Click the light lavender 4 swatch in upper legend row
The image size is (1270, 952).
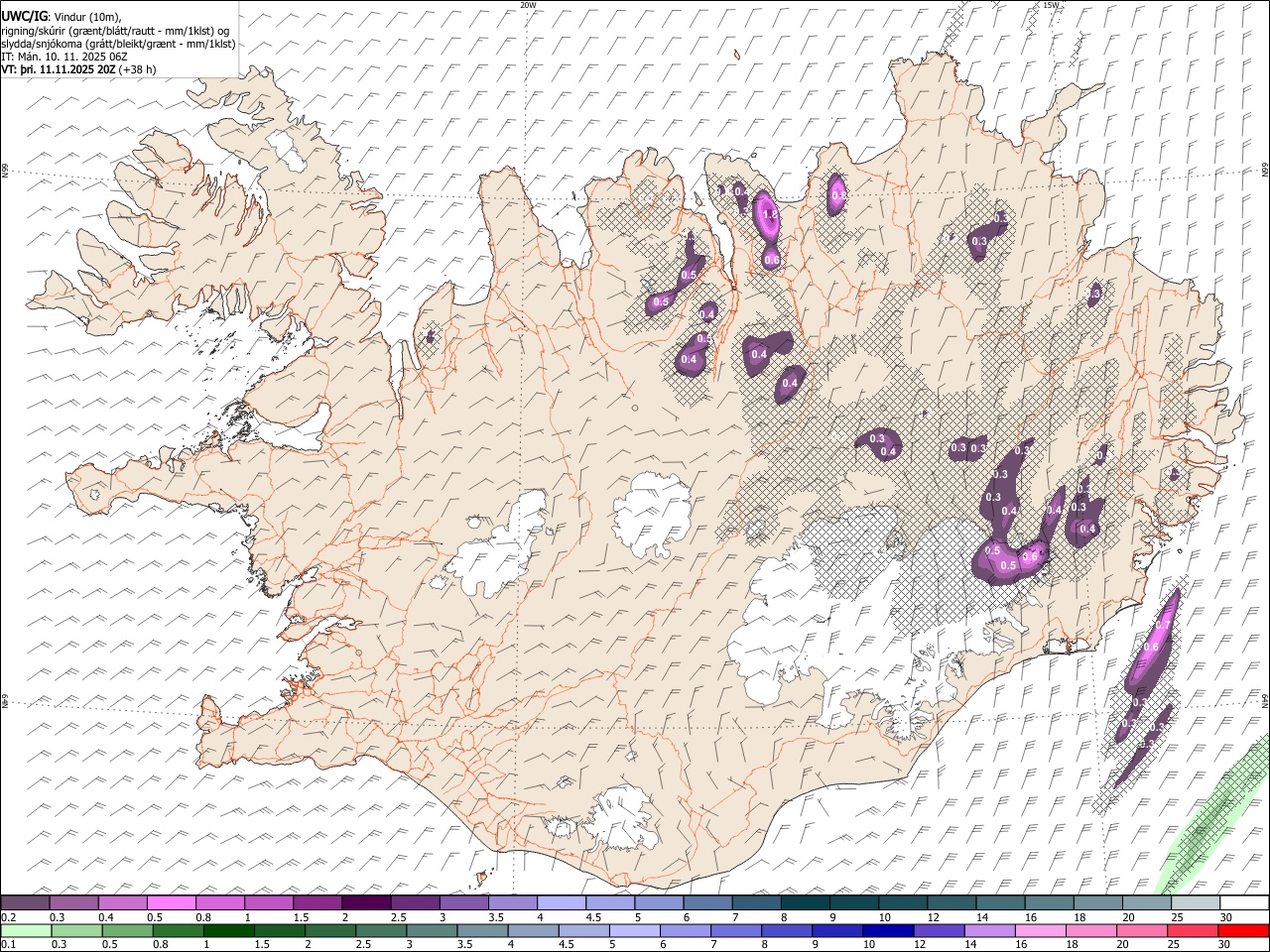tap(562, 903)
